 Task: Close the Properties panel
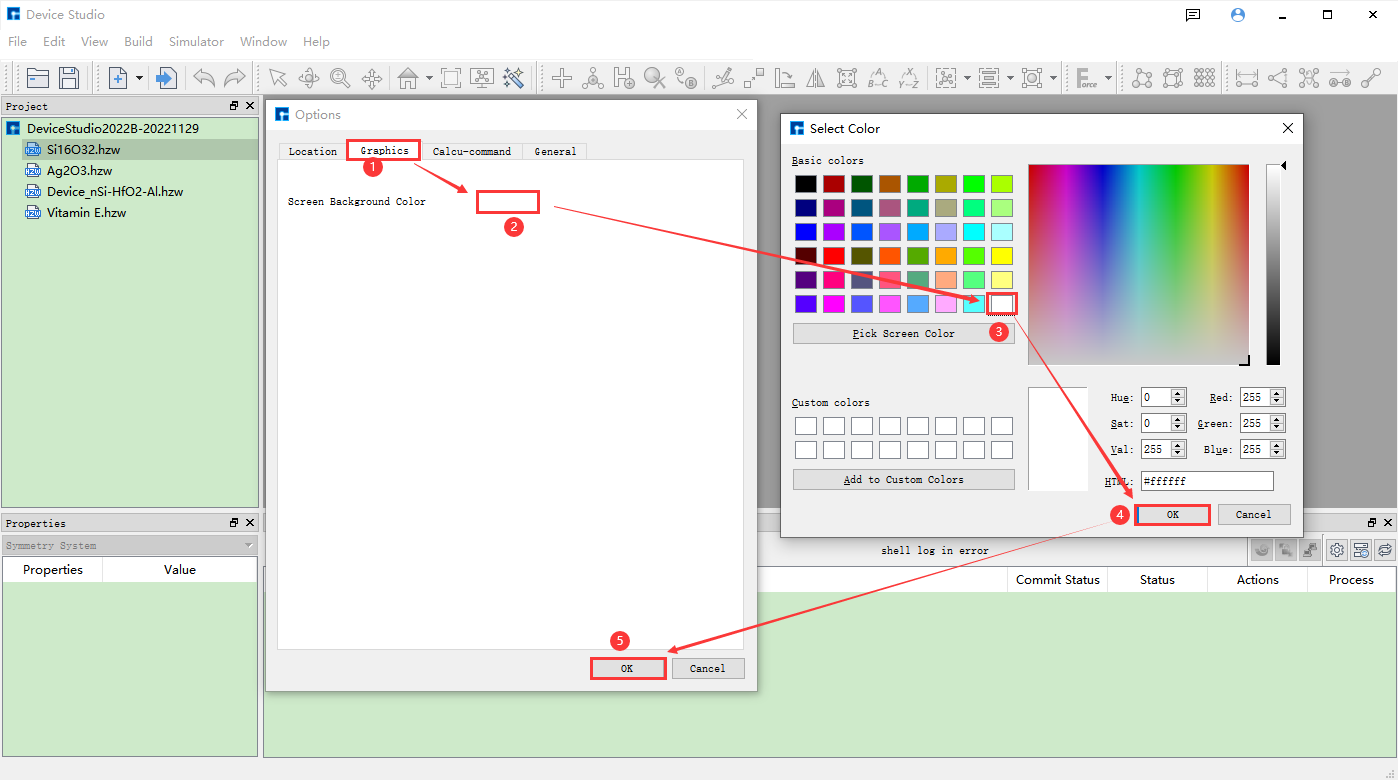250,523
